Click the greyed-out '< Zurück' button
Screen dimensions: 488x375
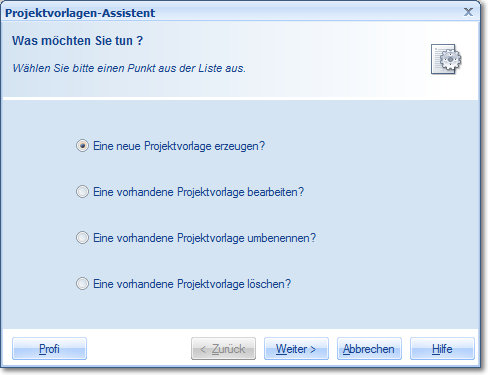pos(223,349)
